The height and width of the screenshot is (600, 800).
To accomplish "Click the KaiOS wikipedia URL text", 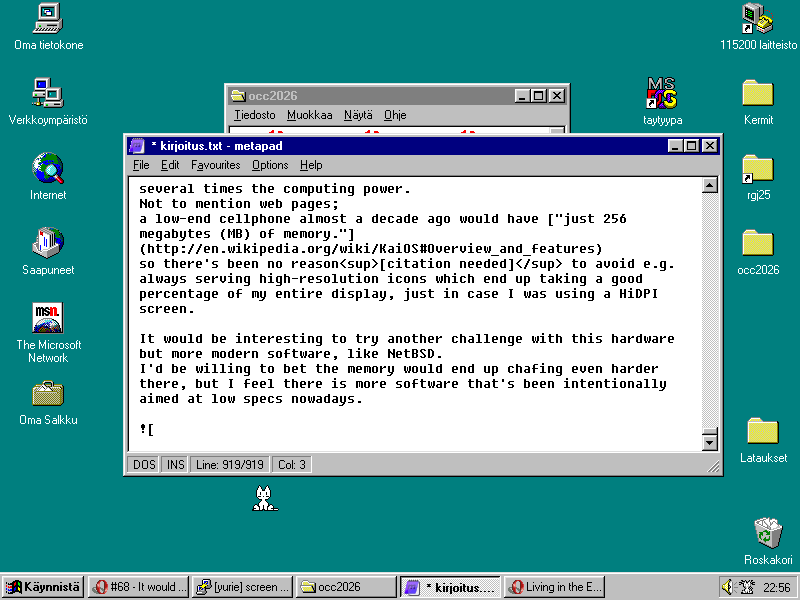I will point(371,249).
